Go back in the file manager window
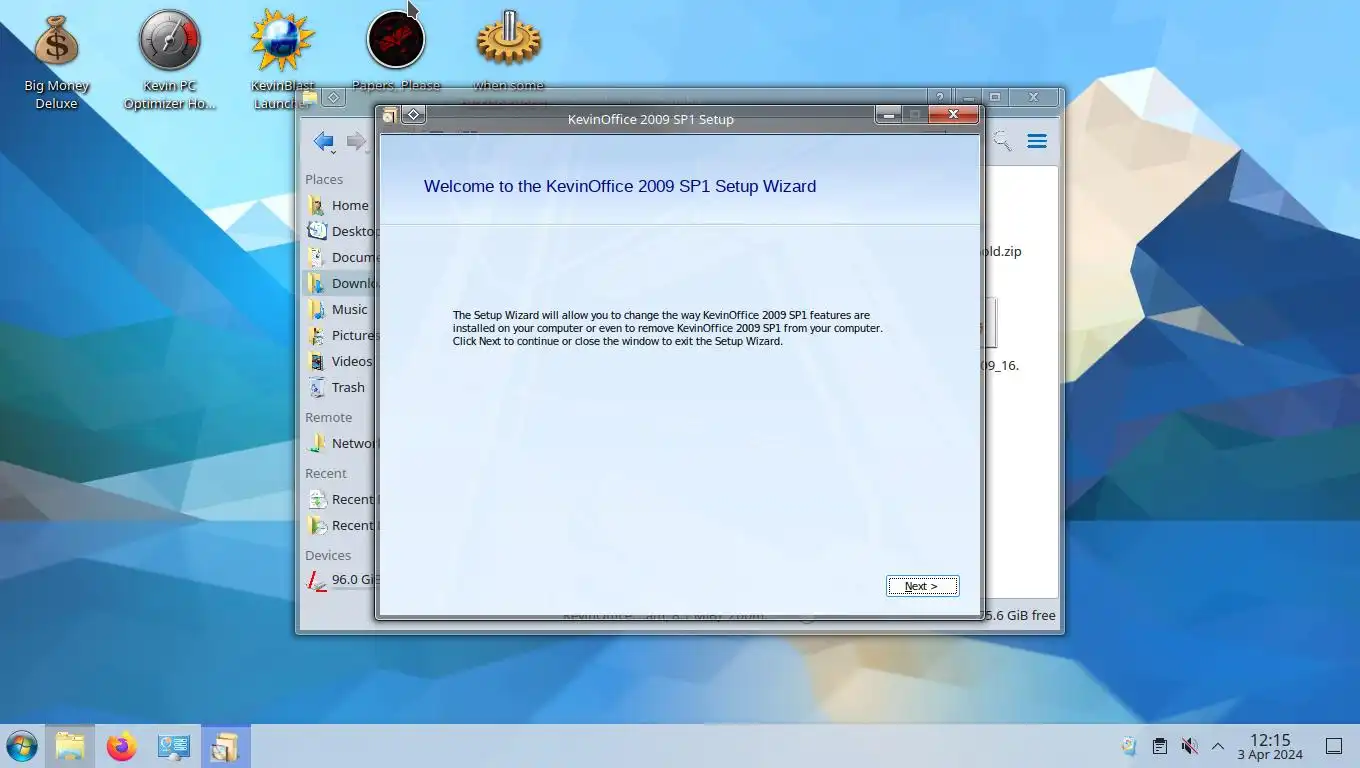 point(323,142)
